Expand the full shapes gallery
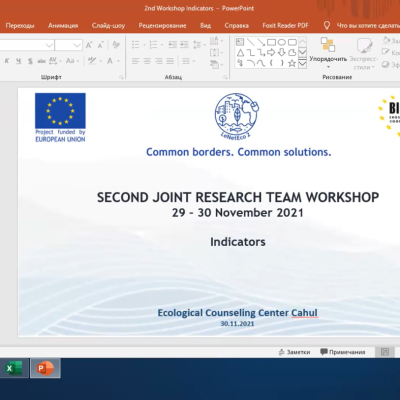Screen dimensions: 400x400 pyautogui.click(x=302, y=63)
